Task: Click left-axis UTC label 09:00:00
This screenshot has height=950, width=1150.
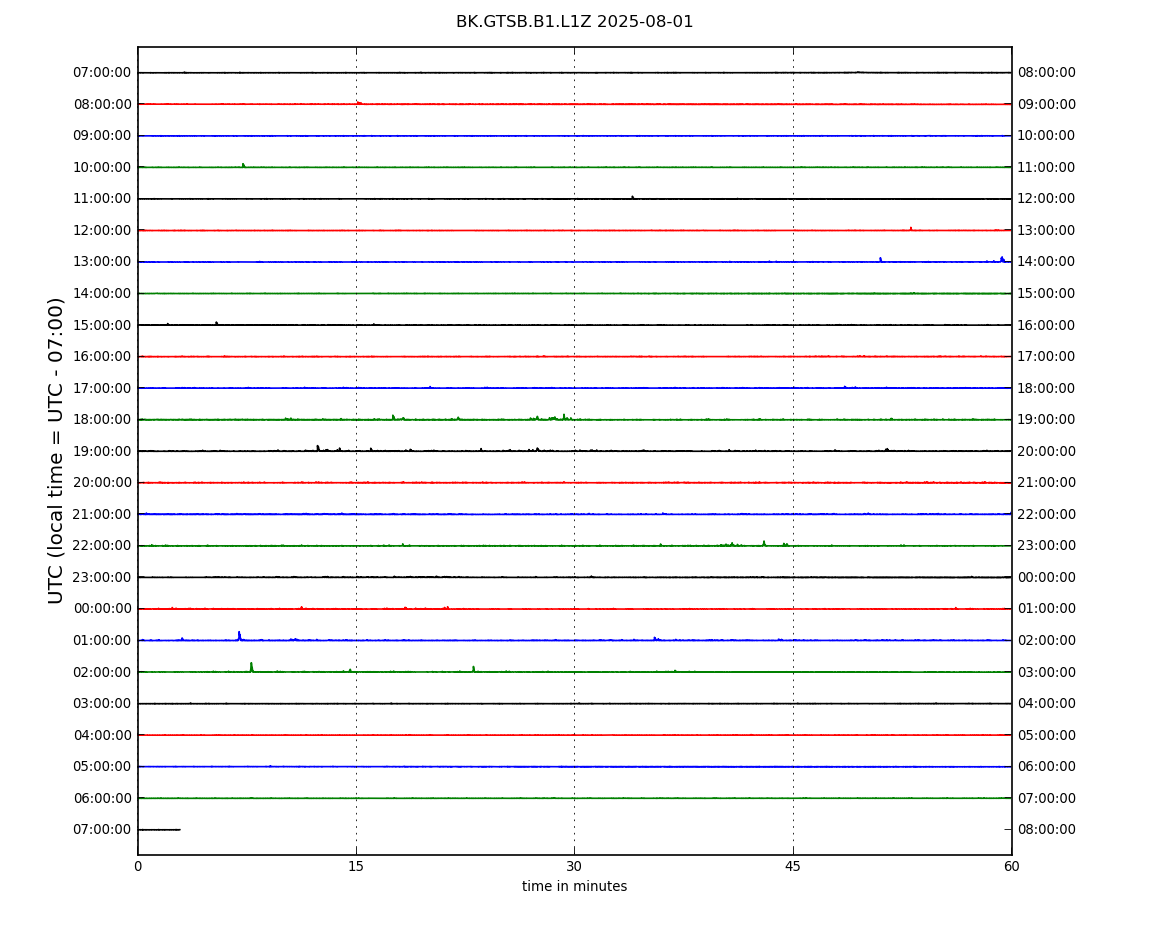Action: tap(102, 136)
